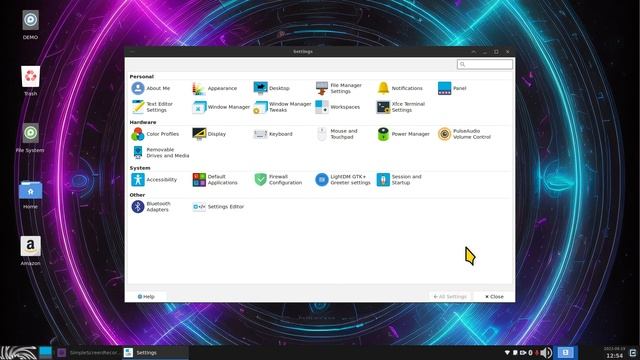Open Firewall Configuration
The image size is (640, 360).
point(278,180)
